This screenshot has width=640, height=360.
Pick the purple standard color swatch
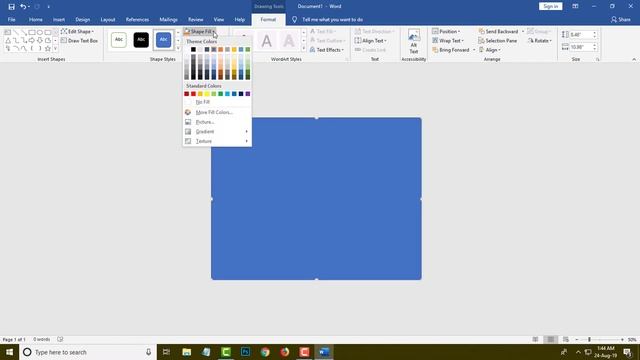tap(248, 94)
